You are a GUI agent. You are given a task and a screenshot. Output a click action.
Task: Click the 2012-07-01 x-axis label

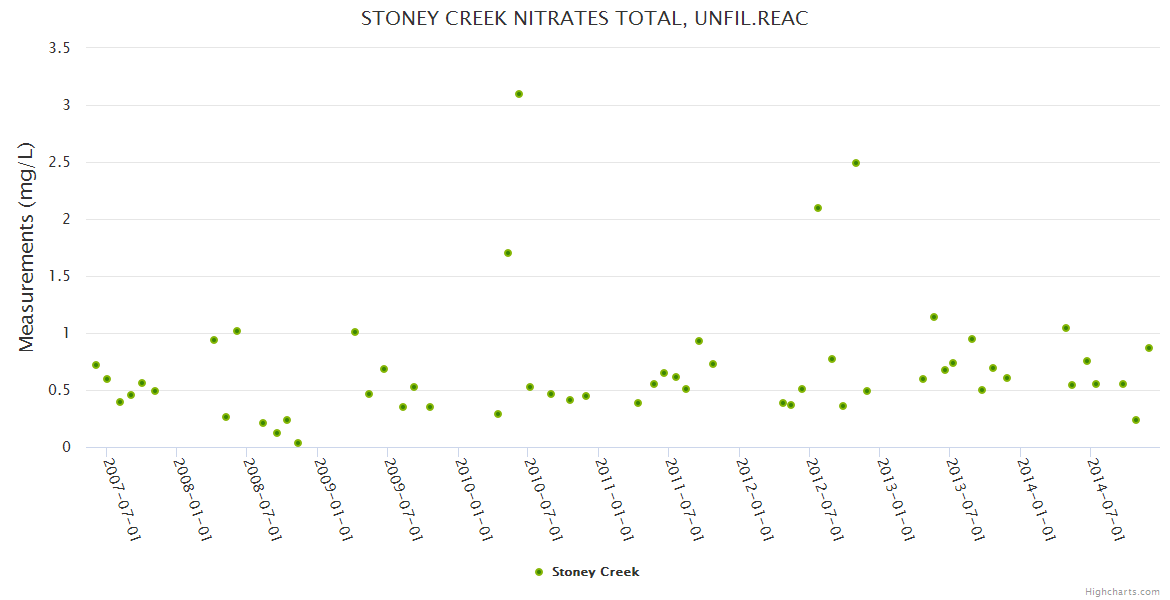coord(825,500)
